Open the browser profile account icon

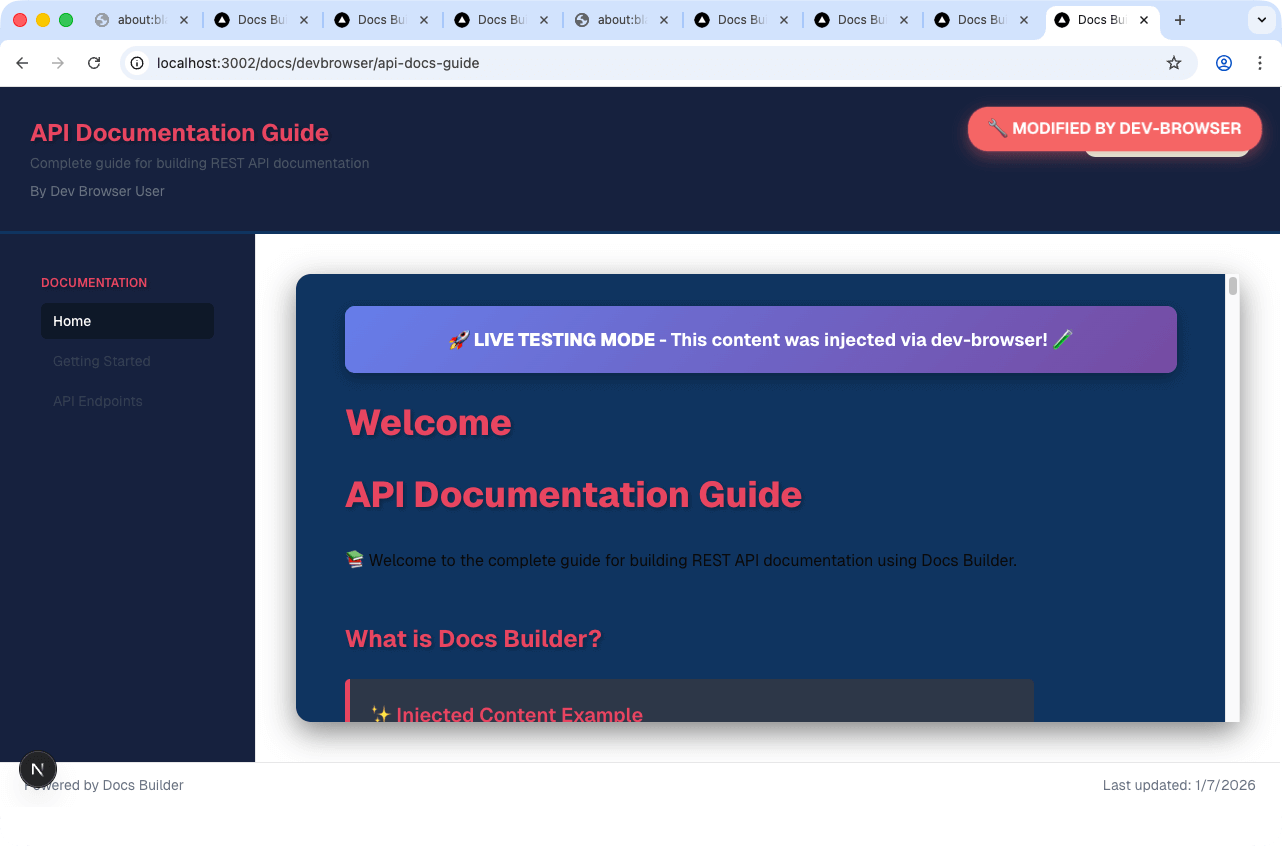pos(1224,62)
